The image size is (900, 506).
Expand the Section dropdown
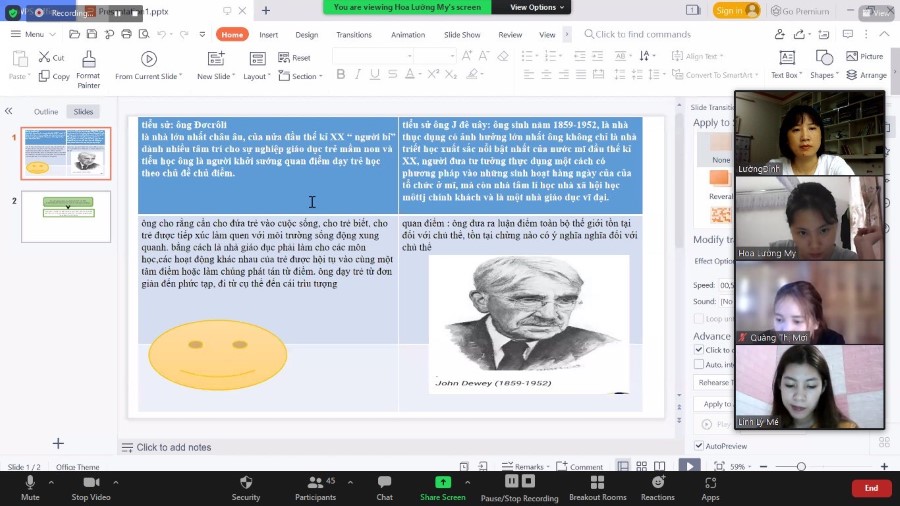point(300,76)
